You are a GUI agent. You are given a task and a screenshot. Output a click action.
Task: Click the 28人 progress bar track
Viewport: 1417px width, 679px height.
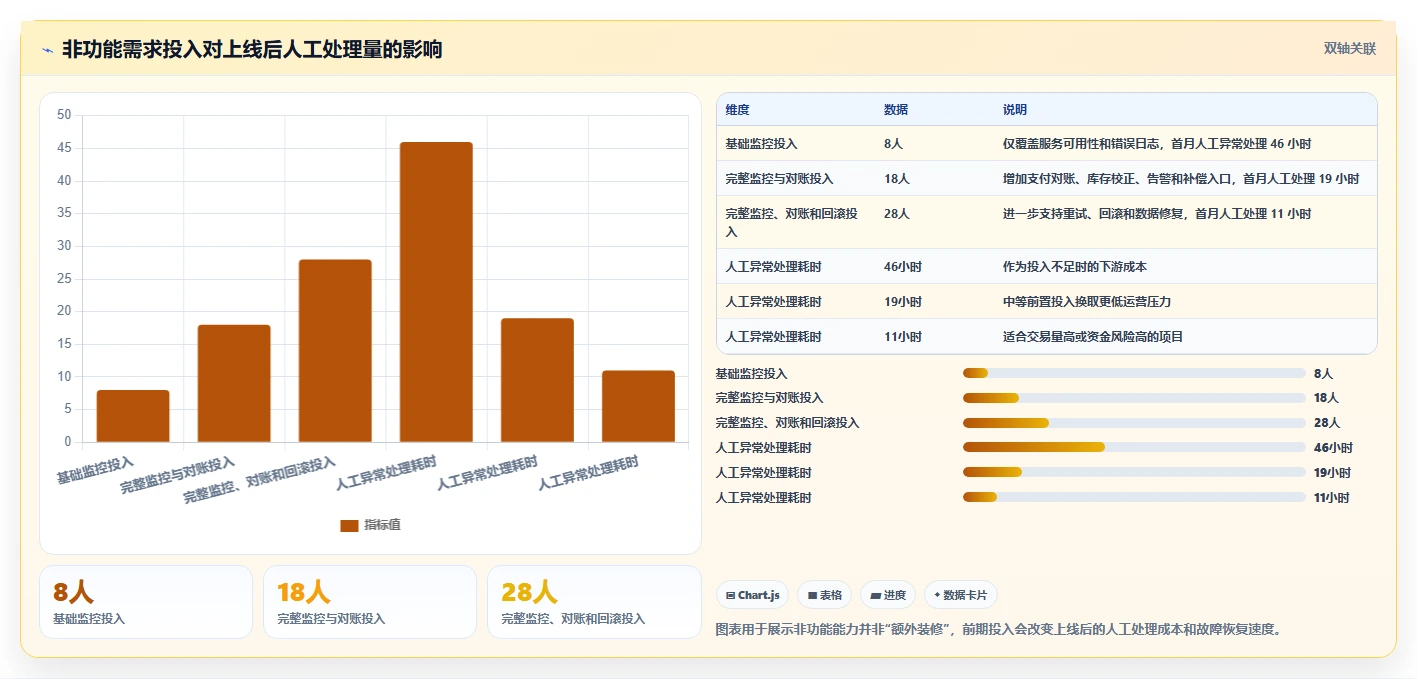point(1134,423)
